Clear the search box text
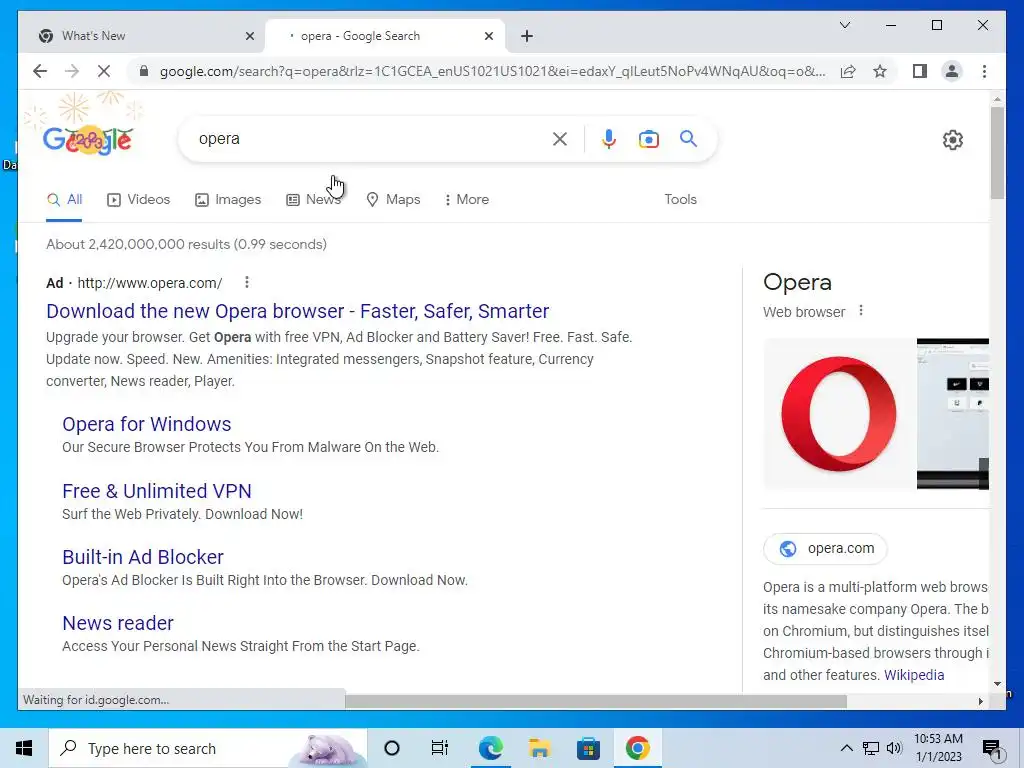This screenshot has width=1024, height=768. click(x=560, y=139)
